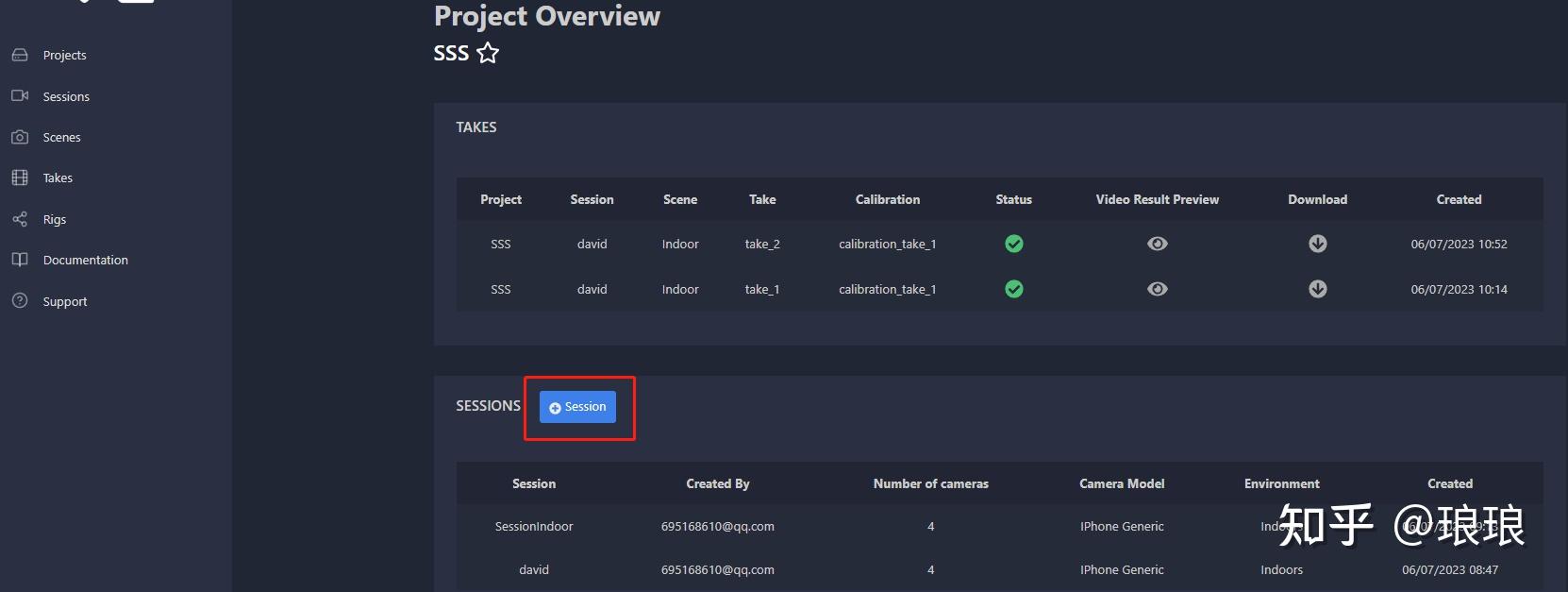Preview take_2 video result eye icon
Screen dimensions: 1568x592
pos(1158,244)
